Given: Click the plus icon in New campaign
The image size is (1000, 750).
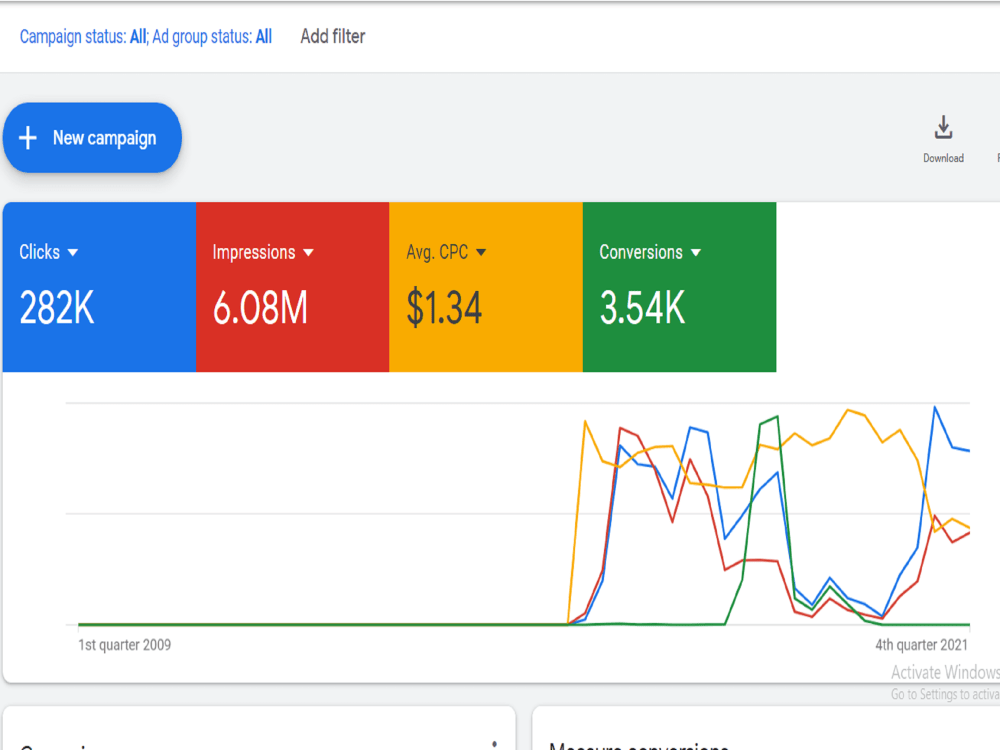Looking at the screenshot, I should pyautogui.click(x=27, y=138).
